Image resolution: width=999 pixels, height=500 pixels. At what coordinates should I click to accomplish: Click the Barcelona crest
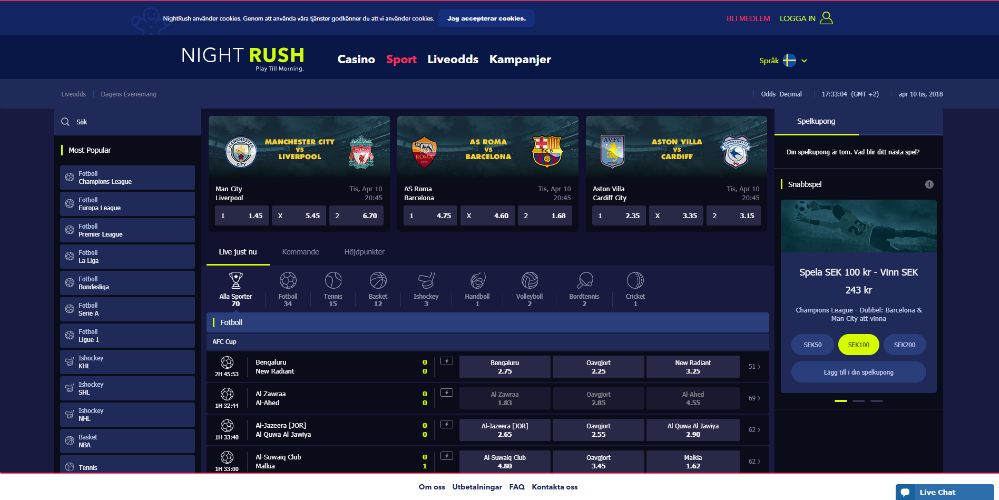point(546,152)
